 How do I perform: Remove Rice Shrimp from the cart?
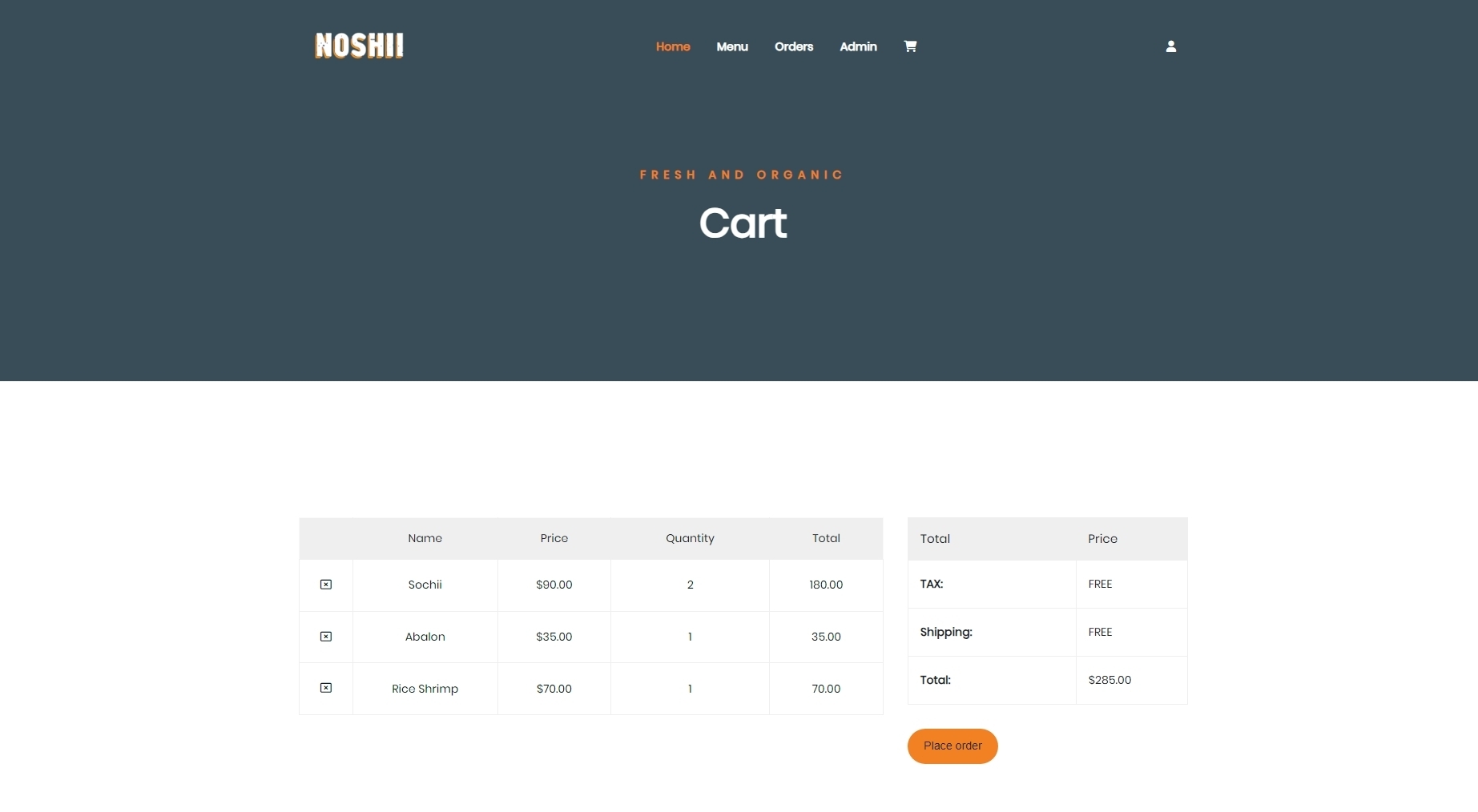tap(325, 687)
